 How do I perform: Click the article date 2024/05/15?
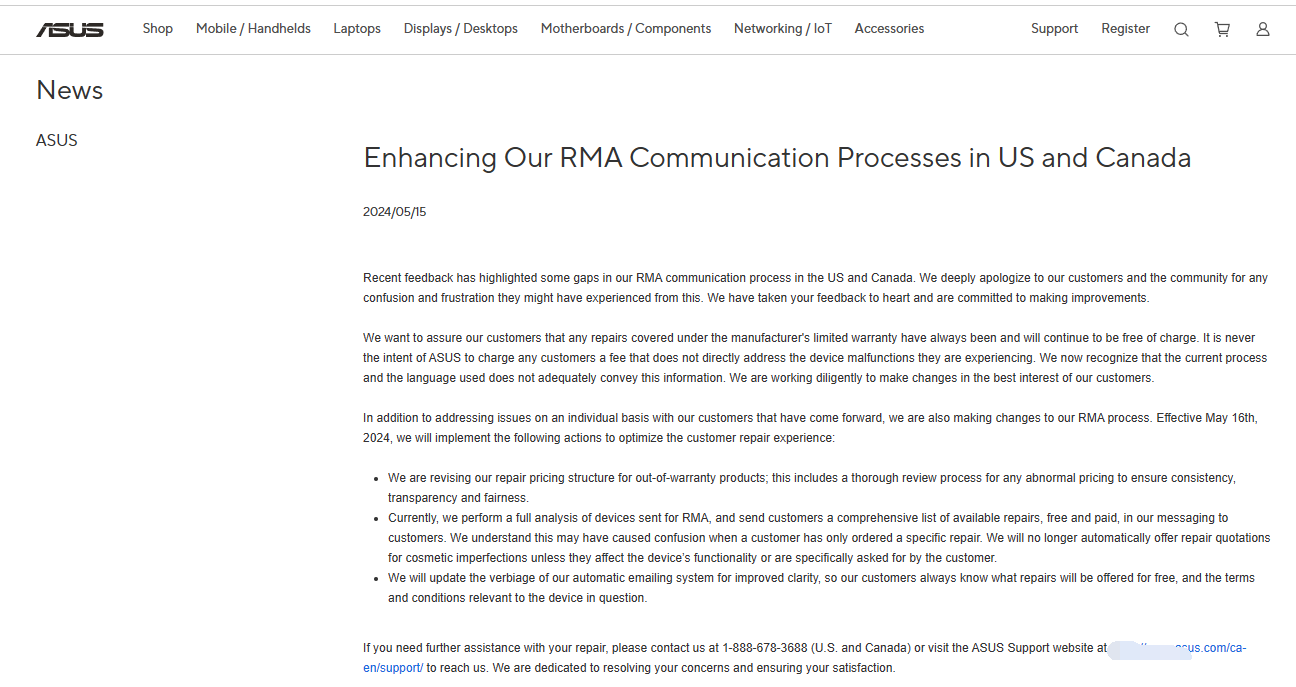pos(395,212)
